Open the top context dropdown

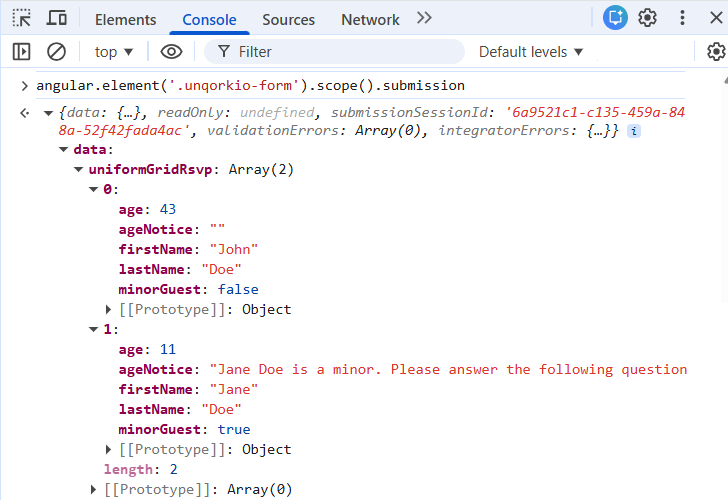[114, 52]
